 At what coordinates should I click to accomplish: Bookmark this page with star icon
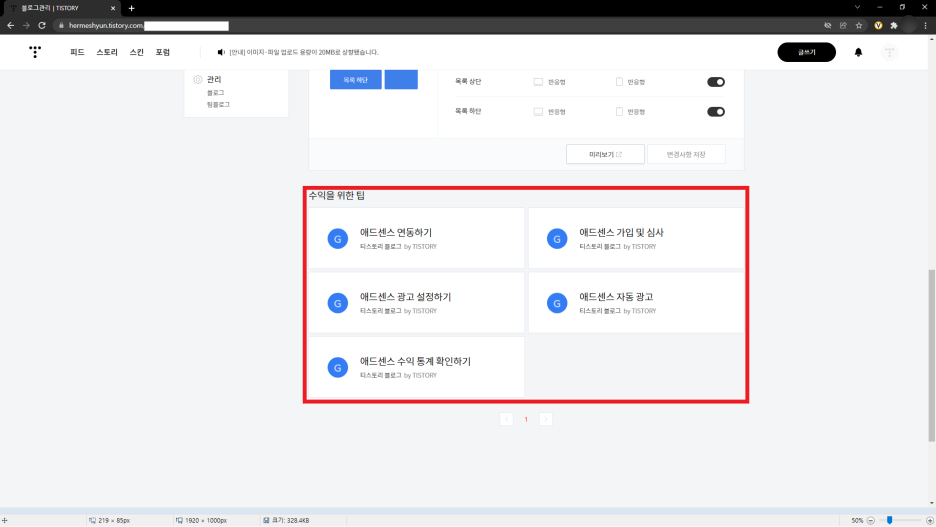859,26
